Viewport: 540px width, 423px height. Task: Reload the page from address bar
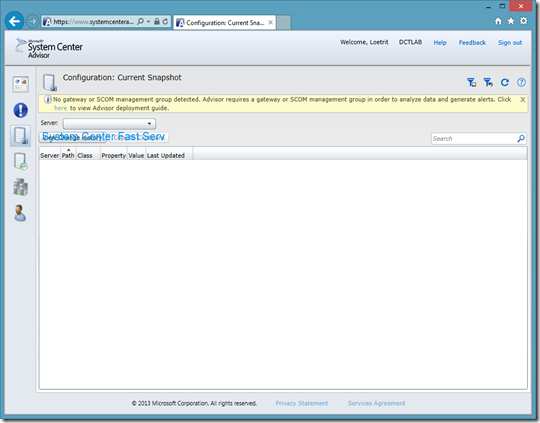pyautogui.click(x=165, y=21)
